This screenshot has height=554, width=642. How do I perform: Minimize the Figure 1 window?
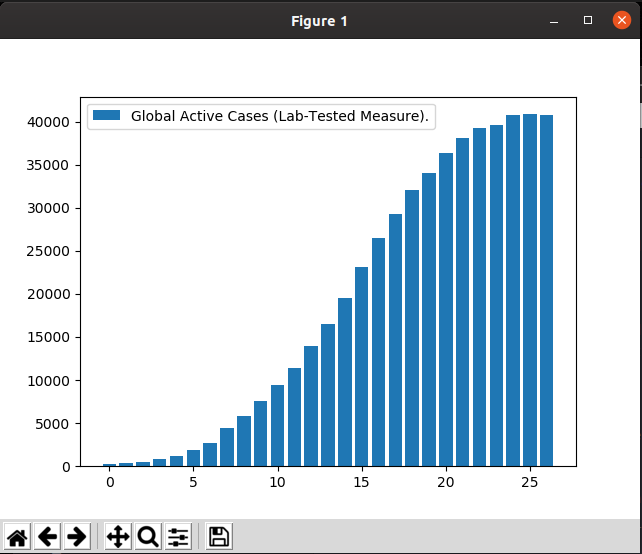pyautogui.click(x=554, y=20)
